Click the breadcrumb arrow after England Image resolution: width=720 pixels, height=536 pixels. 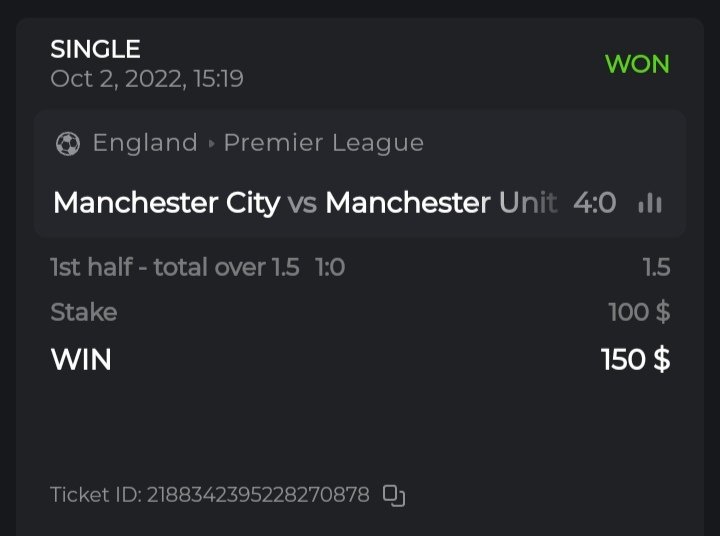tap(211, 144)
